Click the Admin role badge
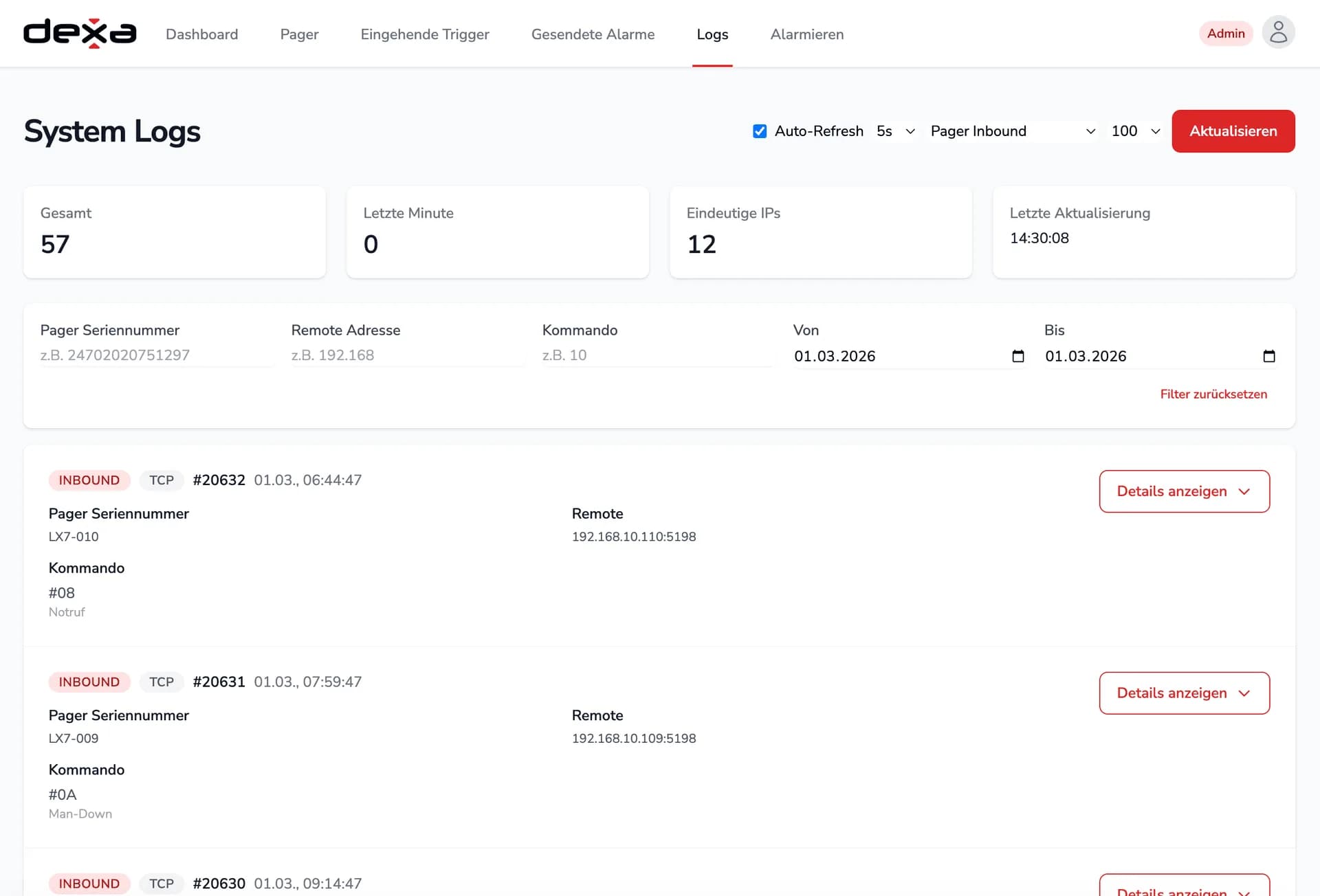 tap(1226, 34)
